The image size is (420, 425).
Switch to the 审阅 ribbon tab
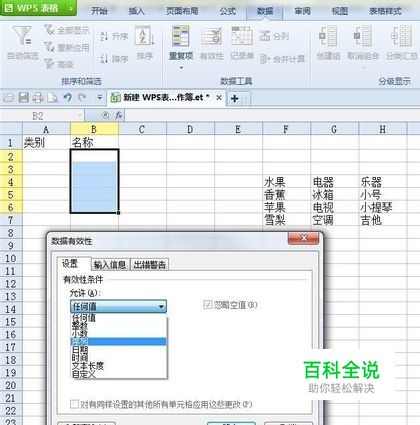[302, 11]
